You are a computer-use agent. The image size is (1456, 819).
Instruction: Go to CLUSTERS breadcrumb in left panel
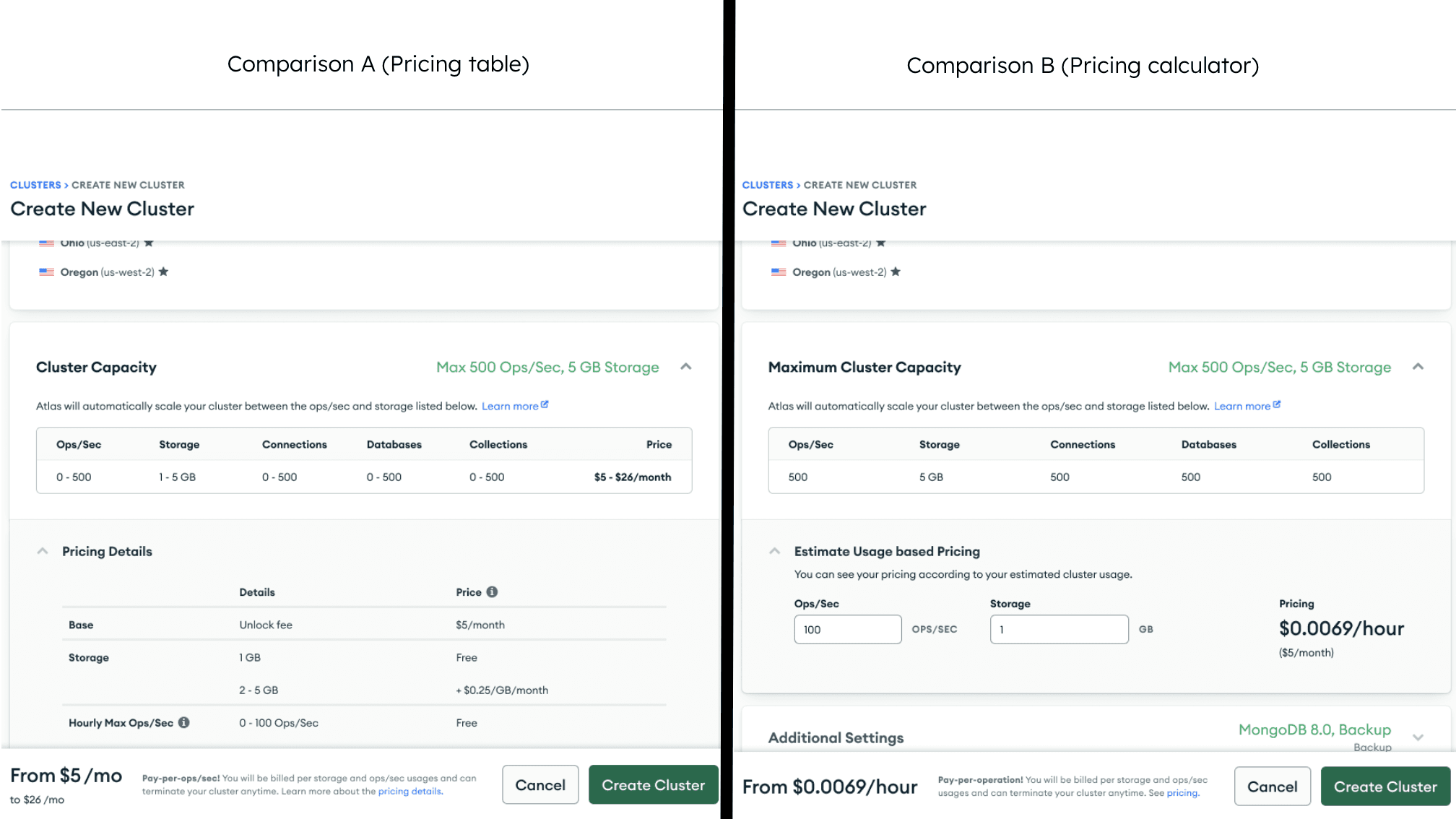(x=35, y=185)
